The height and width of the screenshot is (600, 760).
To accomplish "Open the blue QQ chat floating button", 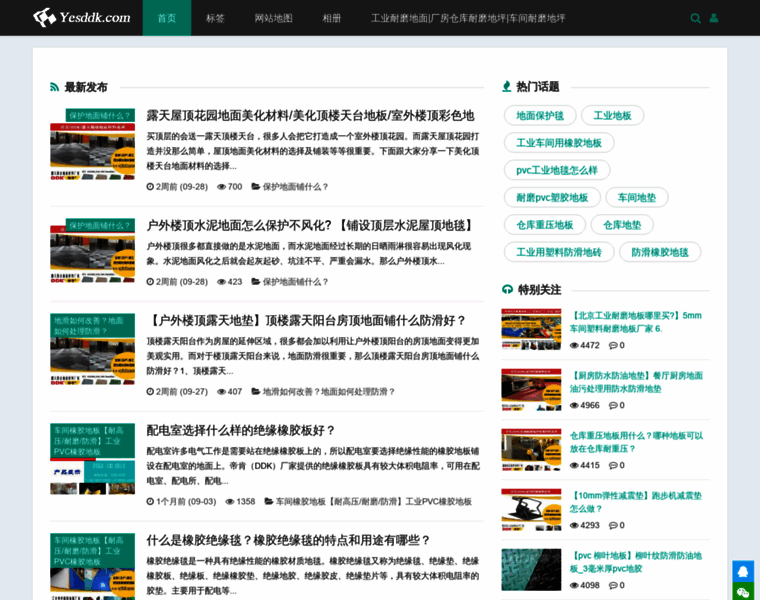I will click(743, 571).
